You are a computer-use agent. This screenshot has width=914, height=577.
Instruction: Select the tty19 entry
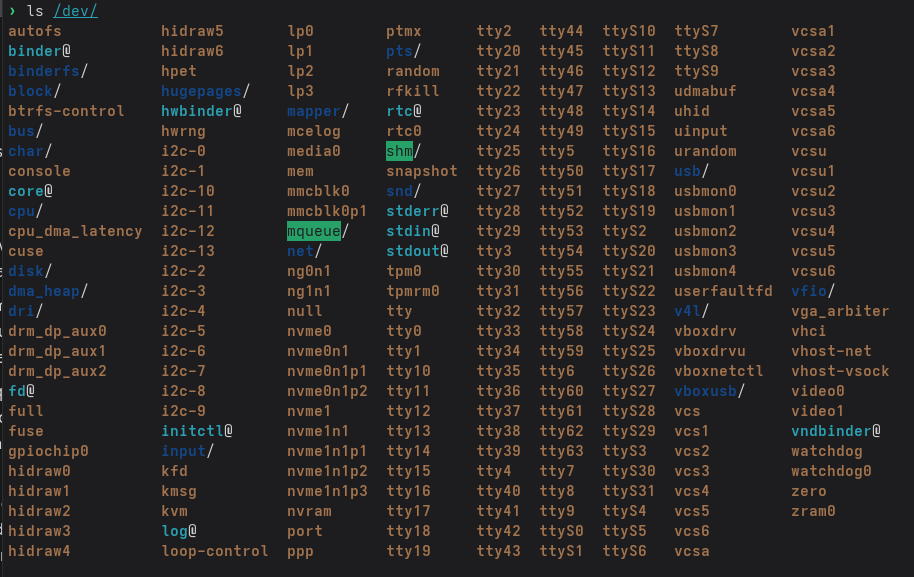click(x=409, y=551)
